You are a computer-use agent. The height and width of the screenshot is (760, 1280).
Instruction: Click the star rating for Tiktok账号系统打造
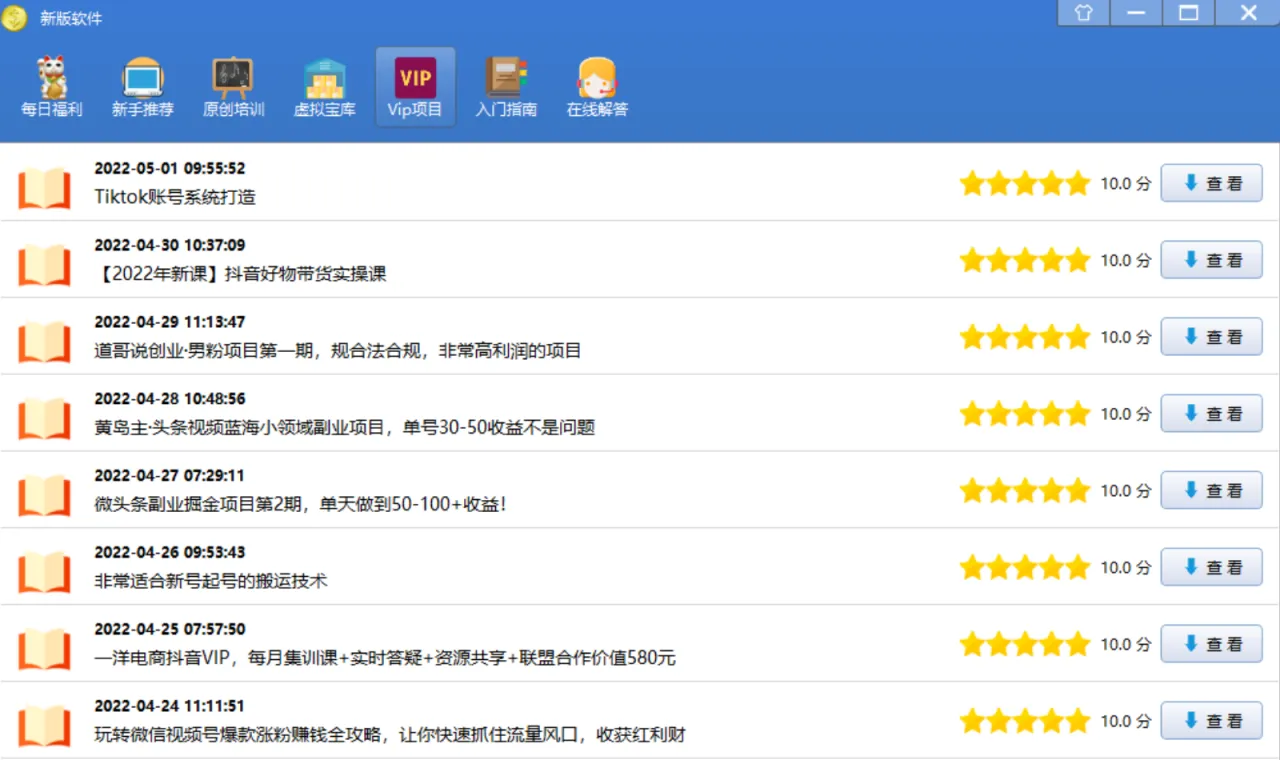click(x=1024, y=184)
